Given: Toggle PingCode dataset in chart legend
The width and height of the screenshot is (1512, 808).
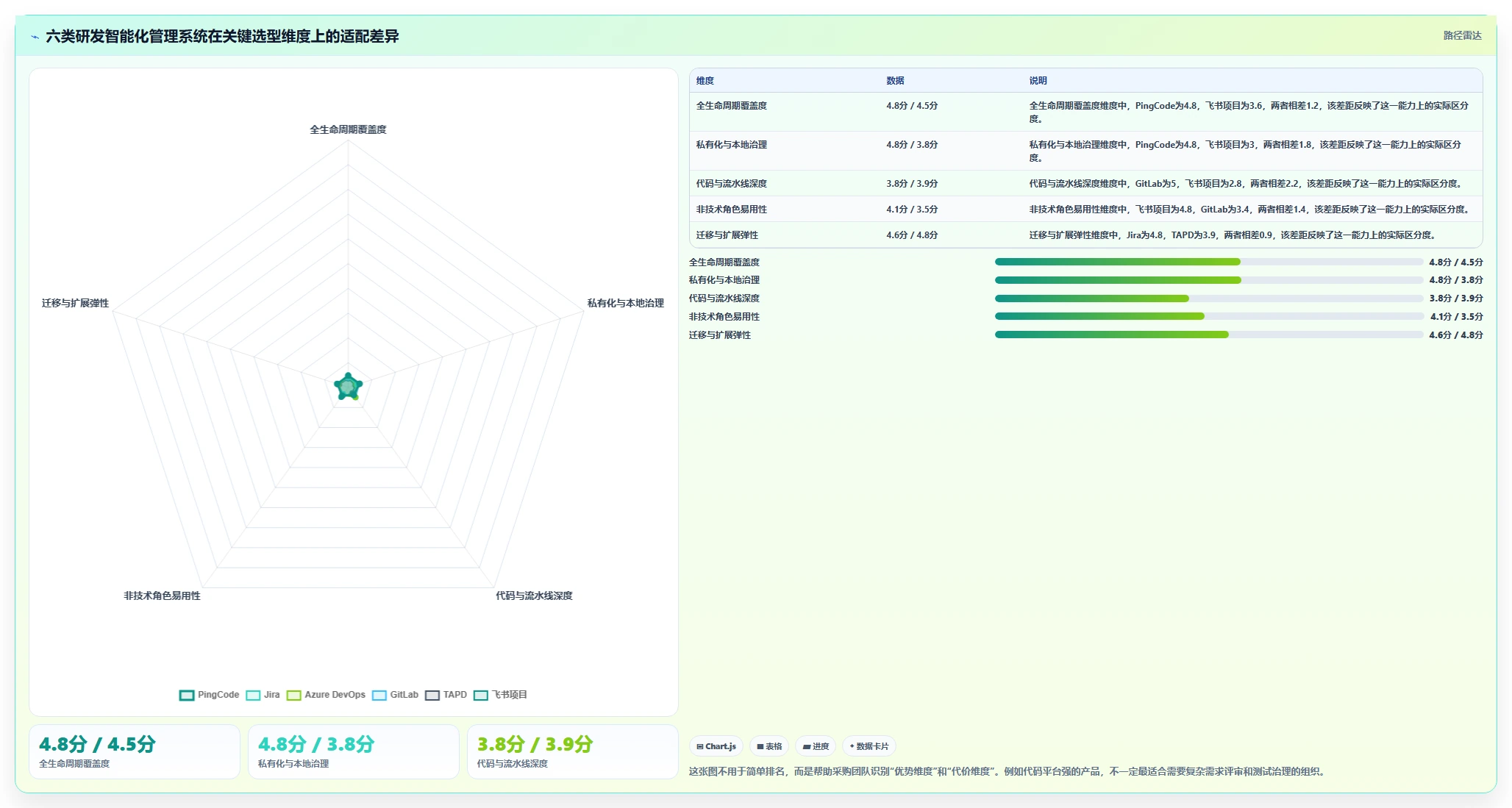Looking at the screenshot, I should 210,695.
